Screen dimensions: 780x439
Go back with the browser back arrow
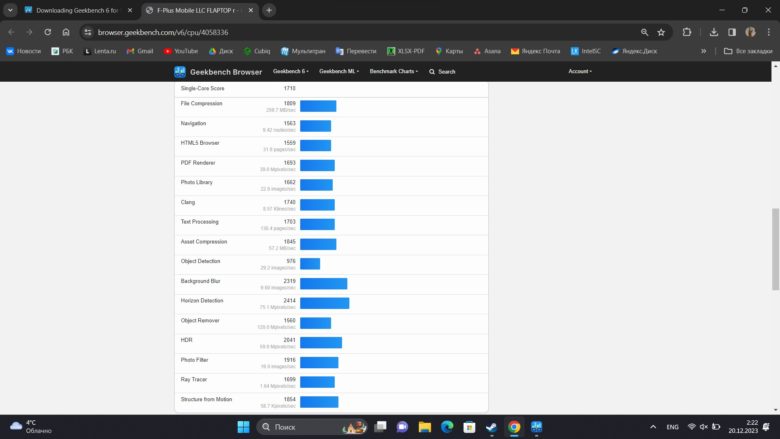click(11, 32)
